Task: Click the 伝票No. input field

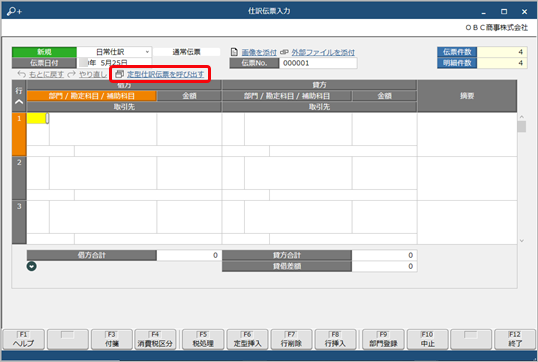Action: click(x=318, y=63)
